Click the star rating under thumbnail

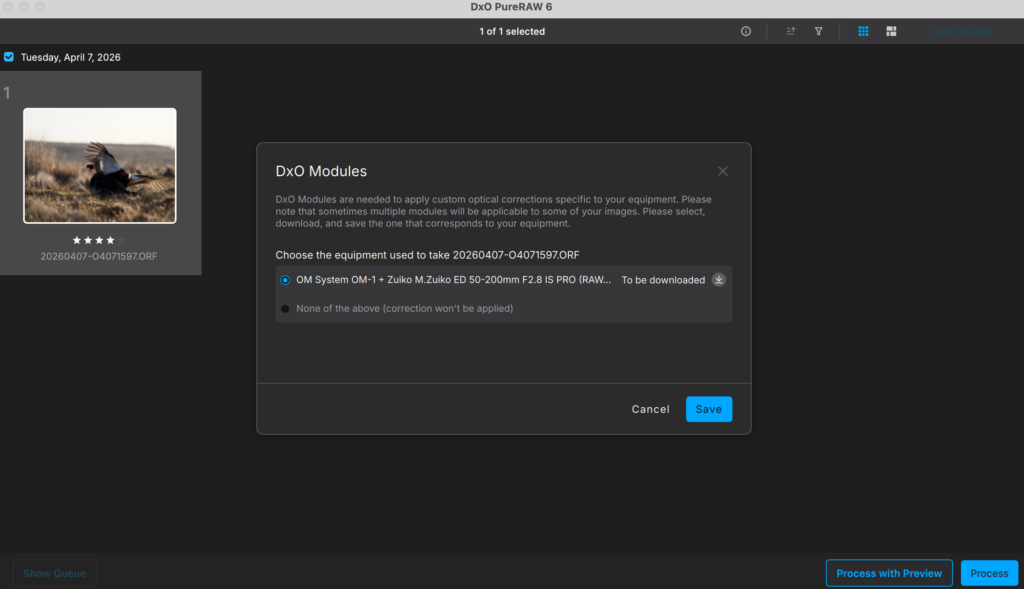(98, 240)
